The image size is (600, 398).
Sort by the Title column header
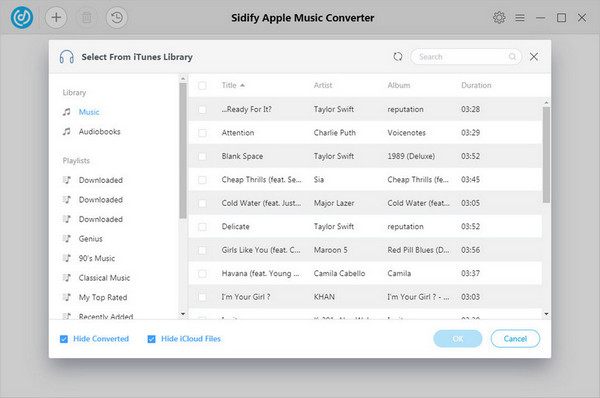click(229, 85)
